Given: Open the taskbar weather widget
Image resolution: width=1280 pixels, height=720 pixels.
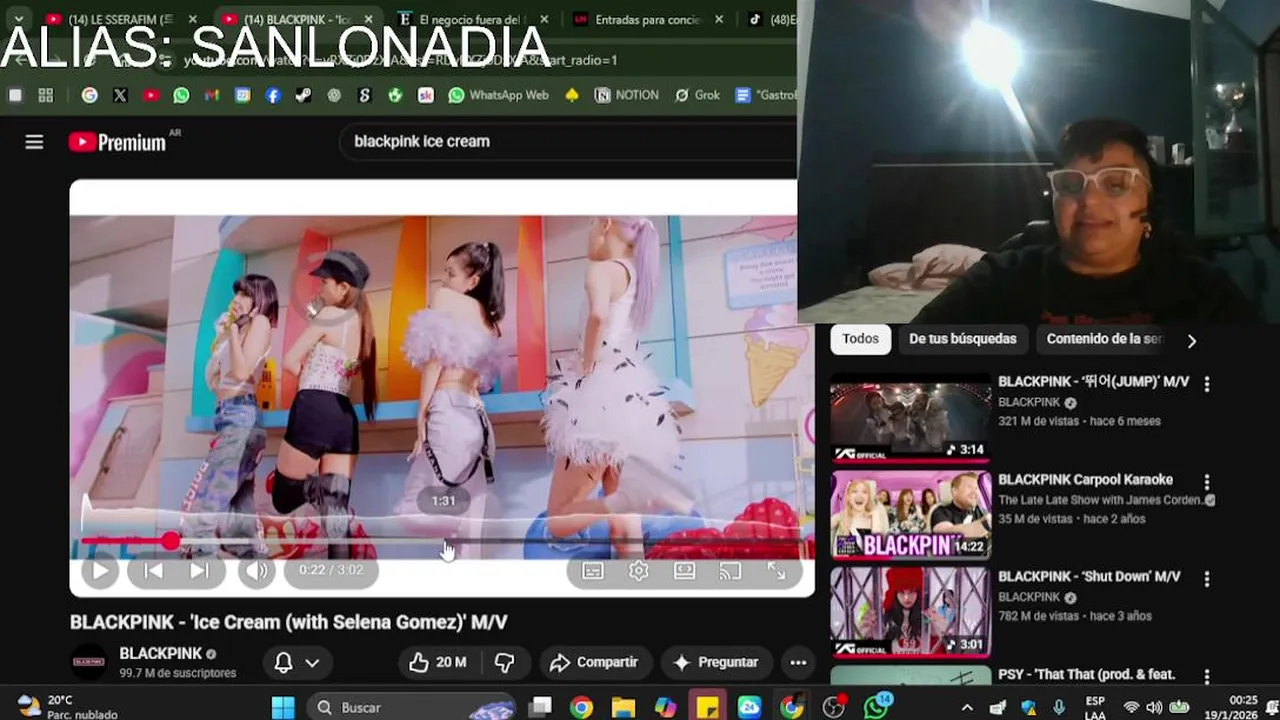Looking at the screenshot, I should point(67,707).
